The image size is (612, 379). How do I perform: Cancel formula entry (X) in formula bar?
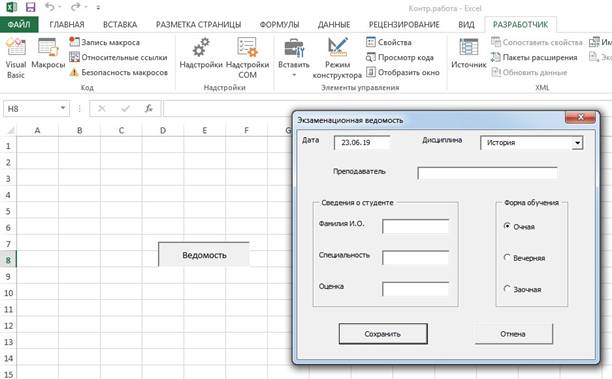pos(101,109)
